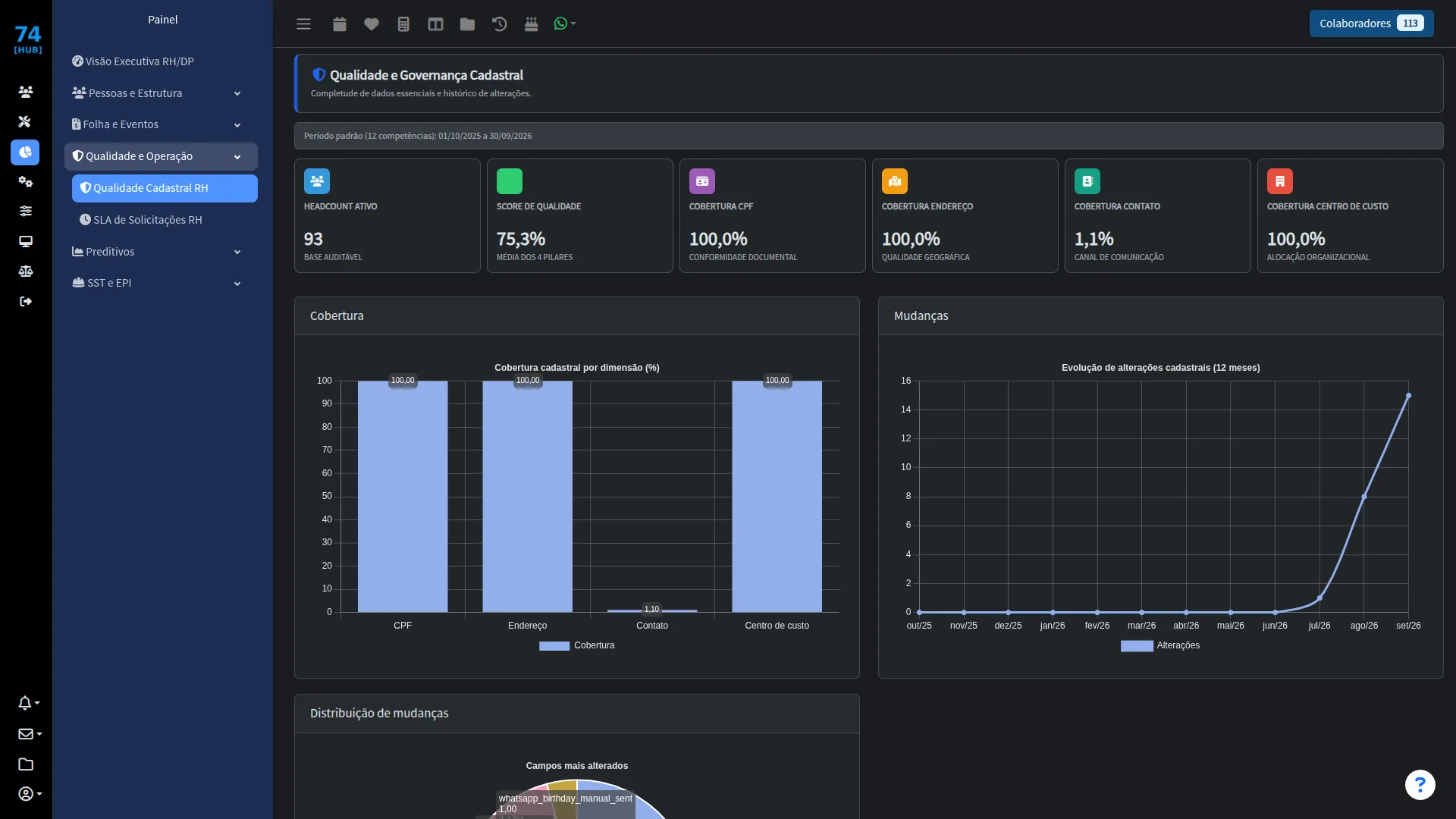Open the calculator icon in toolbar
The width and height of the screenshot is (1456, 819).
click(x=403, y=24)
